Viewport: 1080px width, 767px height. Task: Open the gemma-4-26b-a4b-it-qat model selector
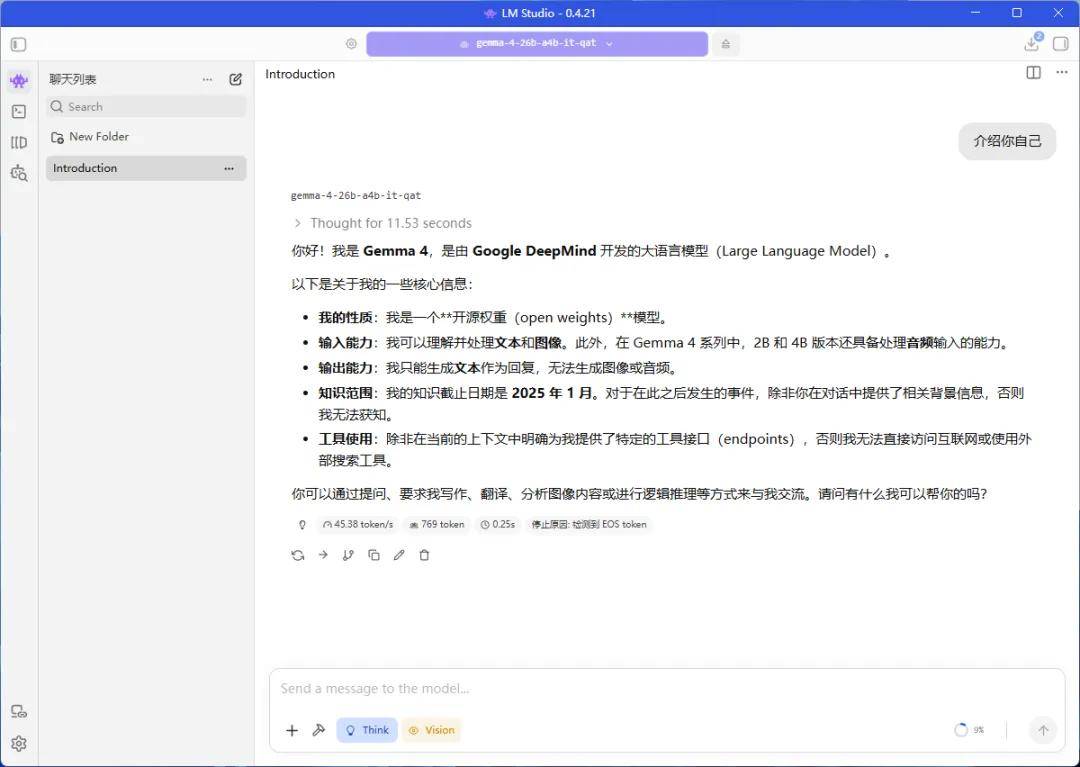(x=537, y=43)
